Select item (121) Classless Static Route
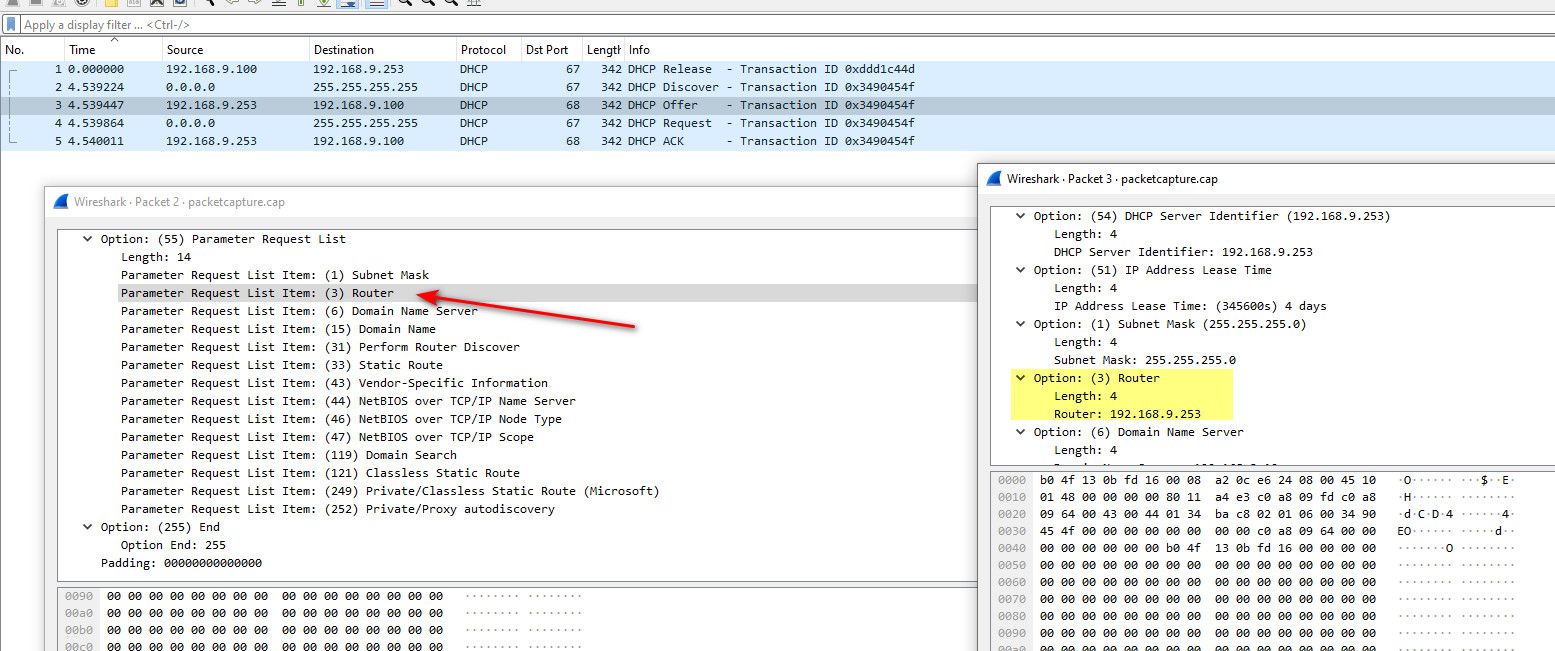 [x=320, y=473]
